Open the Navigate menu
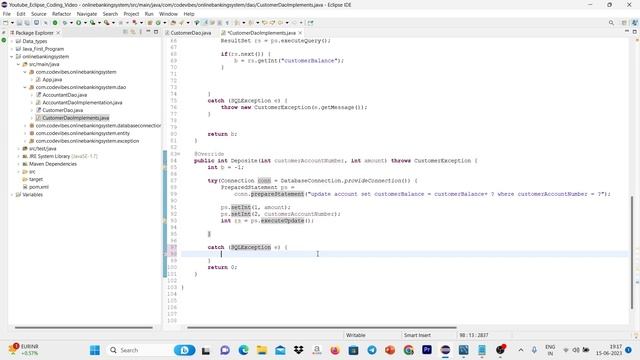Screen dimensions: 640x360 click(x=87, y=14)
